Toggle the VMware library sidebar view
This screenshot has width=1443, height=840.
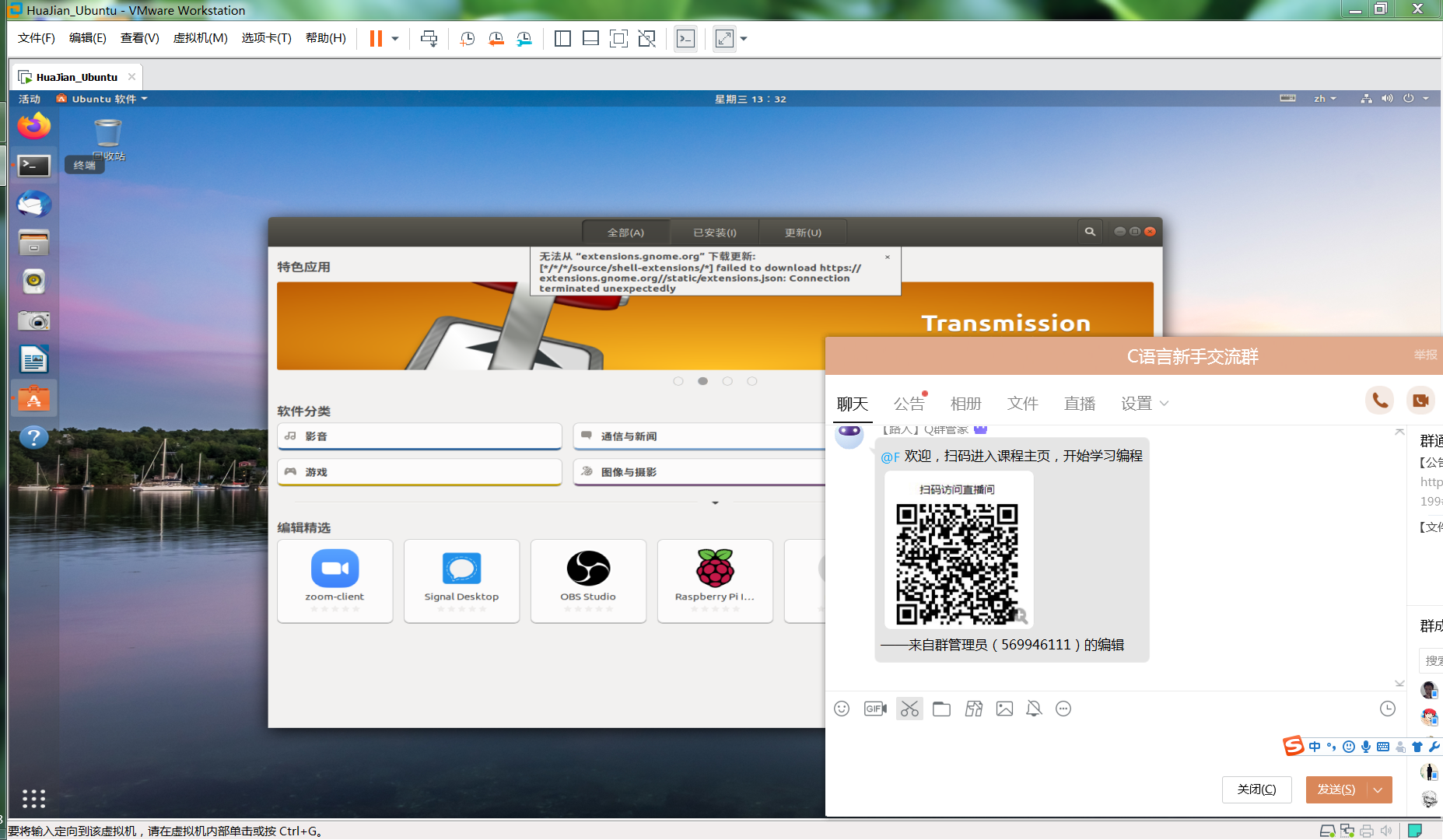562,39
